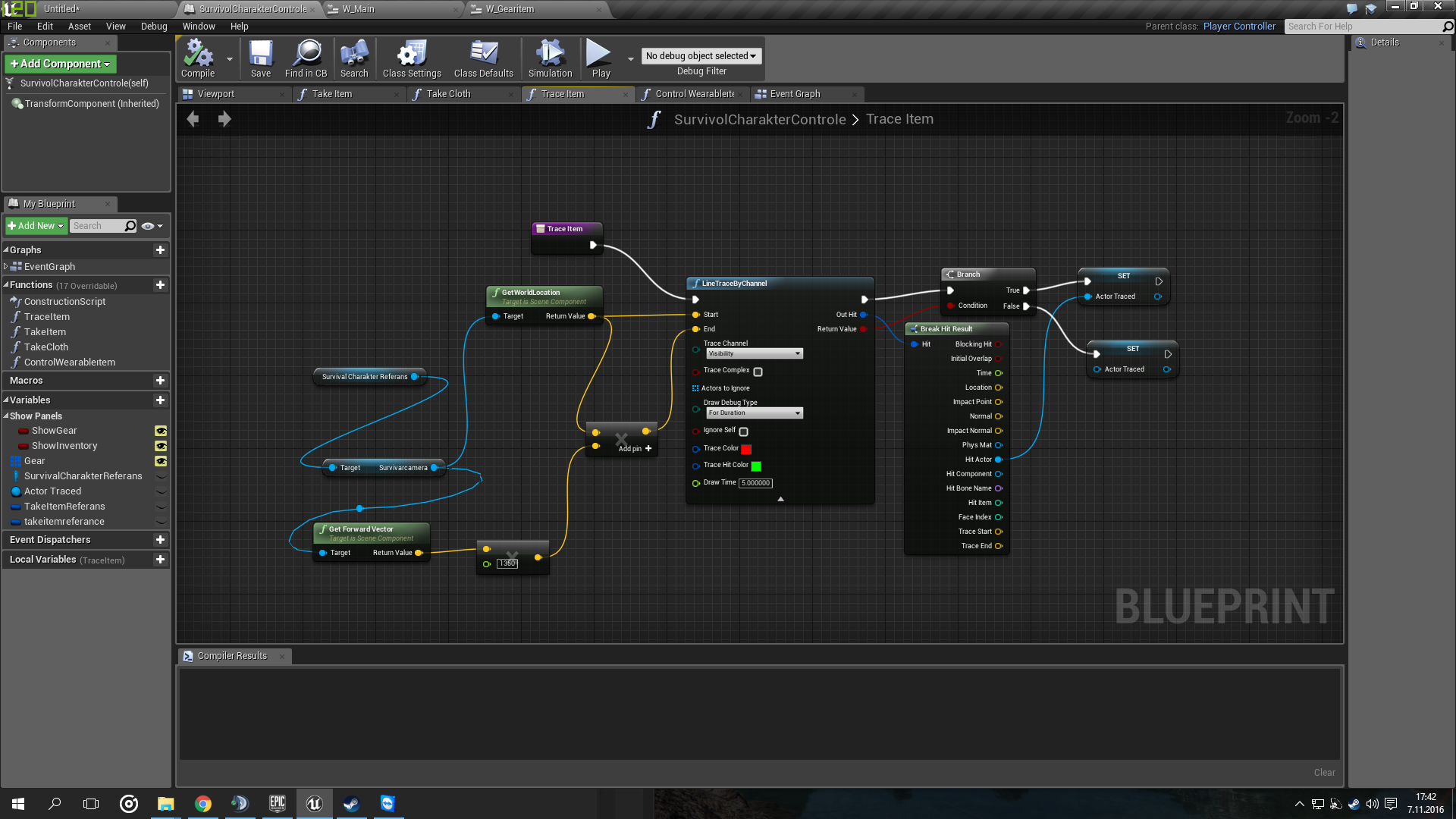Go back in graph history
The height and width of the screenshot is (819, 1456).
pos(193,119)
